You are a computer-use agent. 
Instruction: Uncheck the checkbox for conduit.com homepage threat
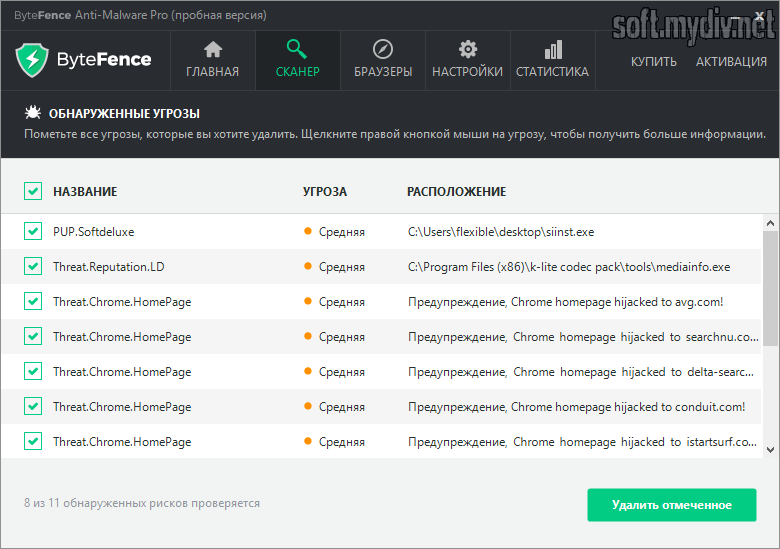click(x=33, y=406)
